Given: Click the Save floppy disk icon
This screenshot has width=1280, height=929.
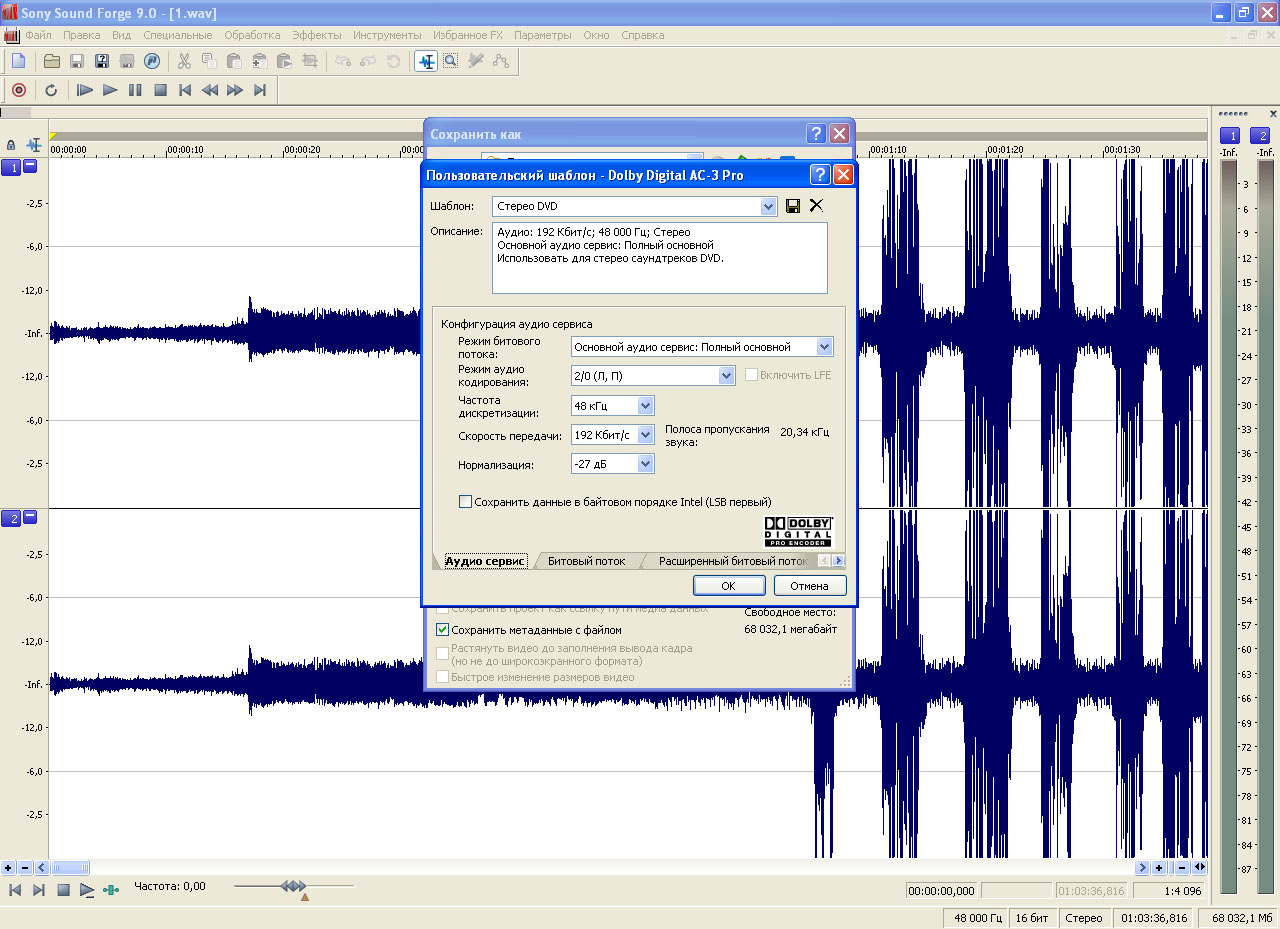Looking at the screenshot, I should click(77, 61).
